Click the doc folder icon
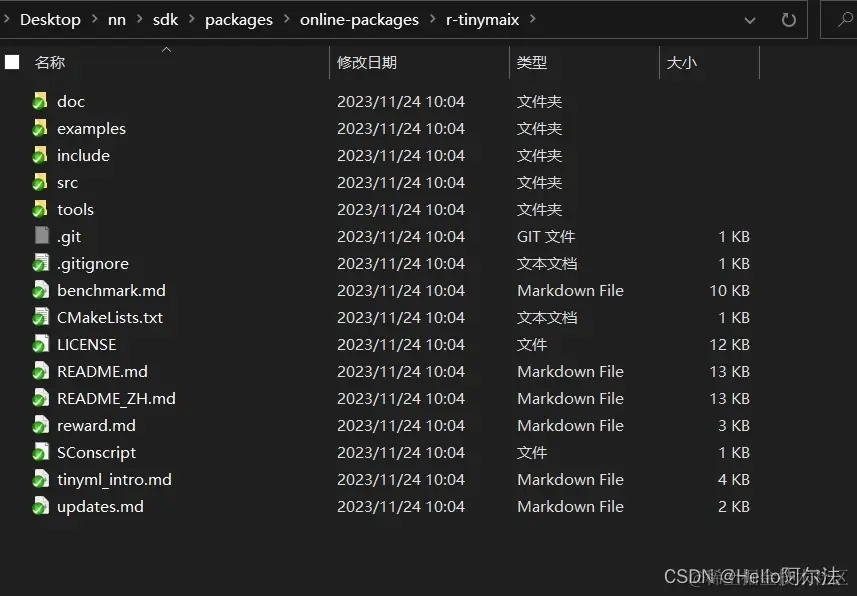Image resolution: width=857 pixels, height=596 pixels. 40,101
